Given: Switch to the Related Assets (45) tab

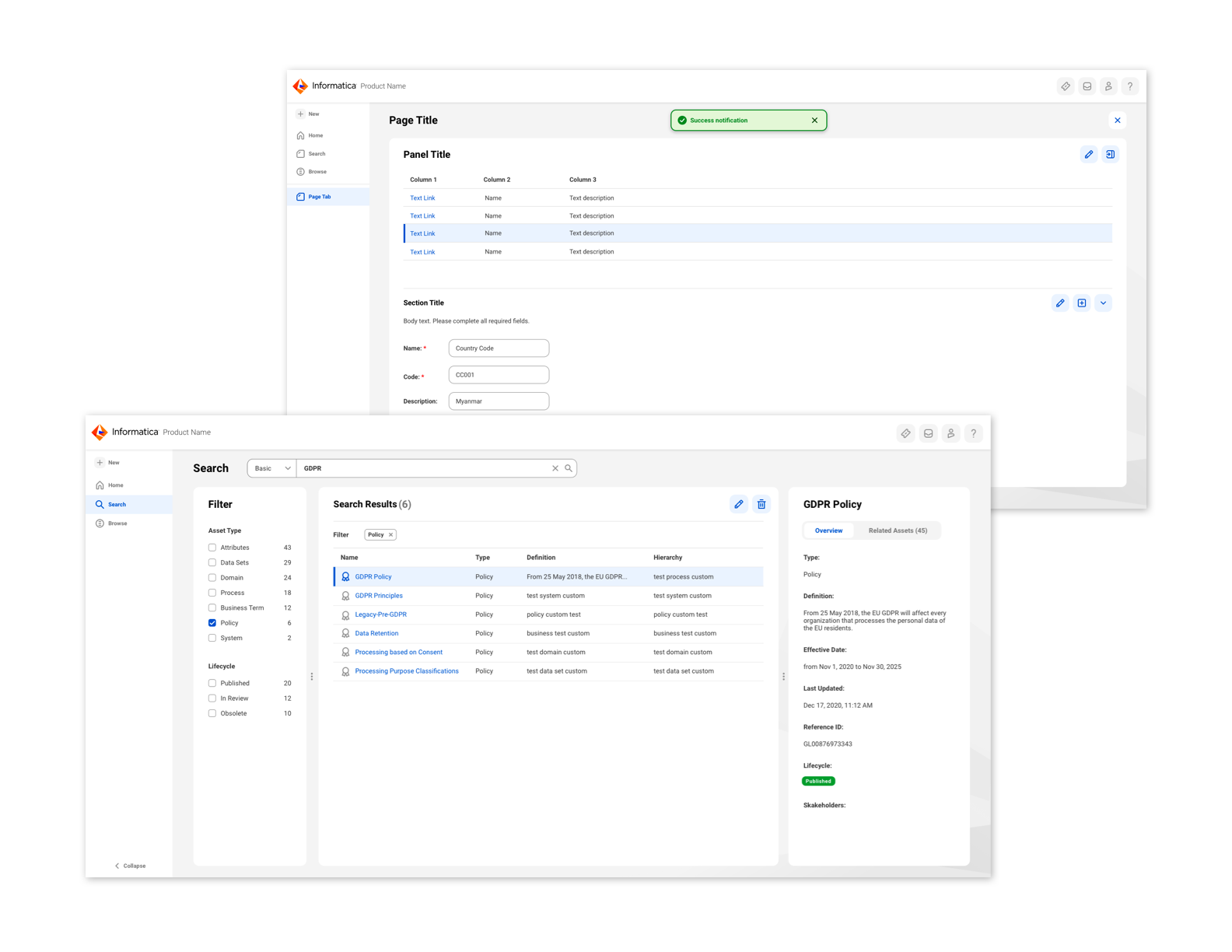Looking at the screenshot, I should pyautogui.click(x=898, y=530).
